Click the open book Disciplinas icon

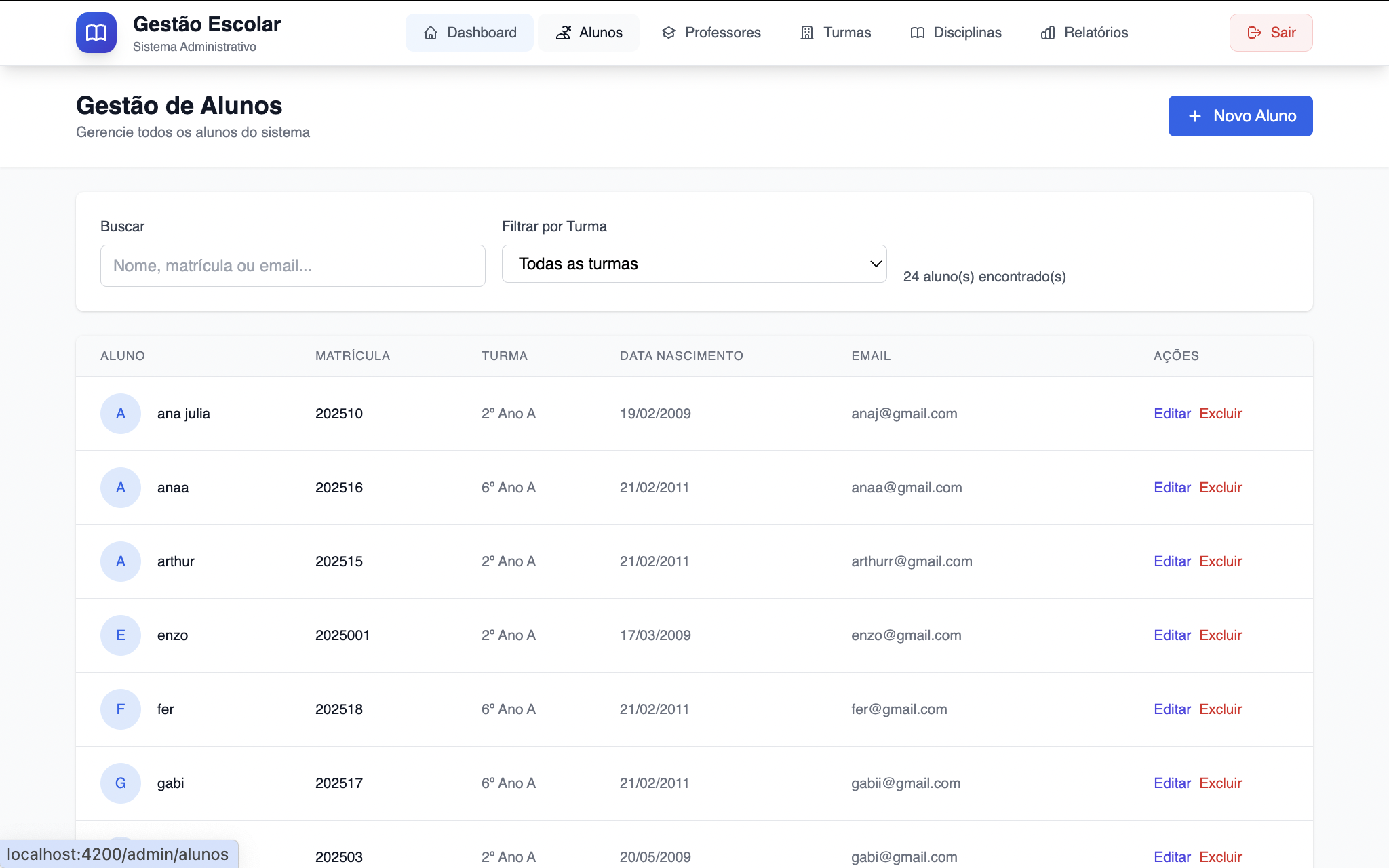(x=918, y=33)
